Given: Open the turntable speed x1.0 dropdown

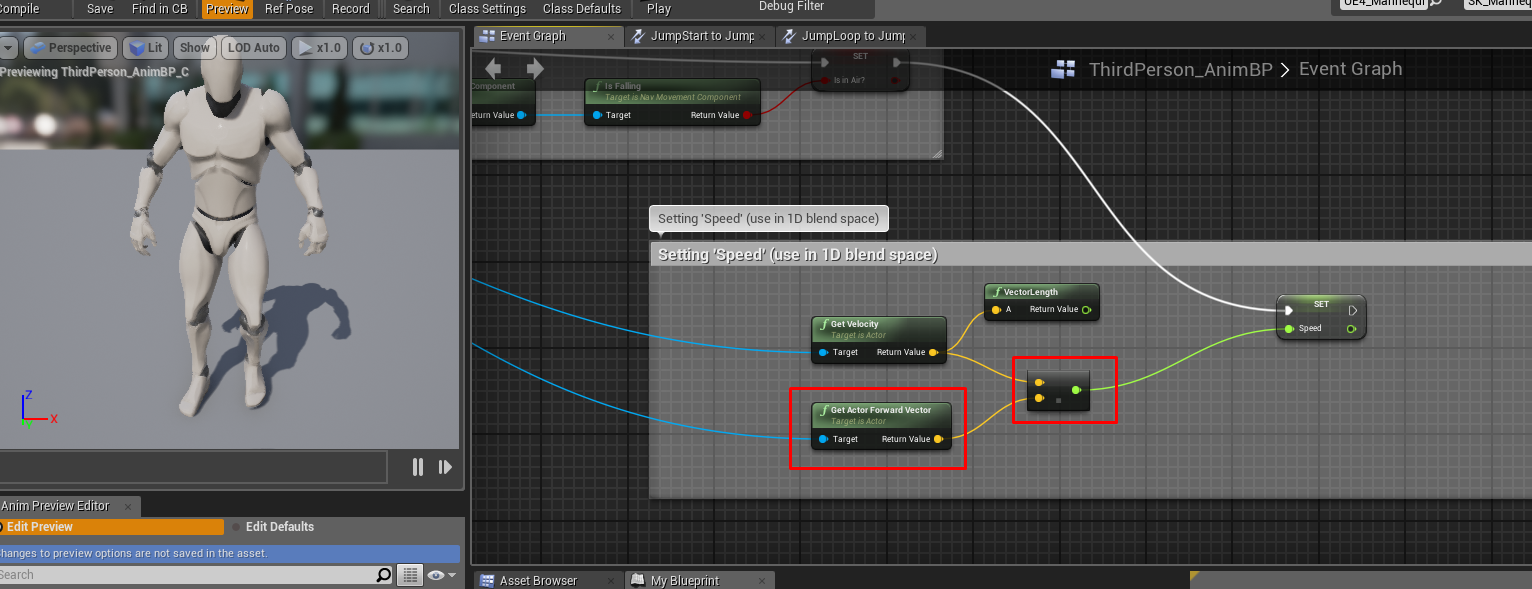Looking at the screenshot, I should tap(380, 48).
